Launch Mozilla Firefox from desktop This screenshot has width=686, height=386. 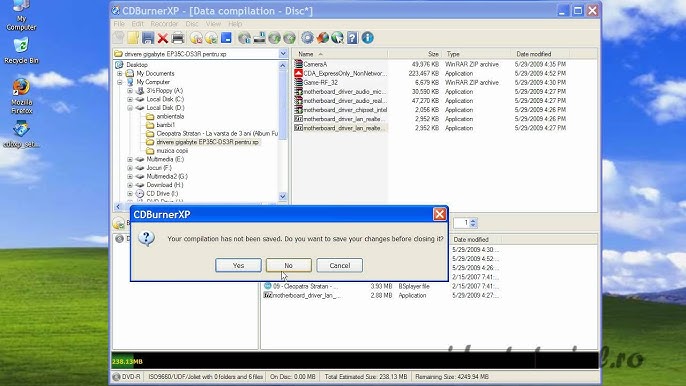pyautogui.click(x=21, y=96)
